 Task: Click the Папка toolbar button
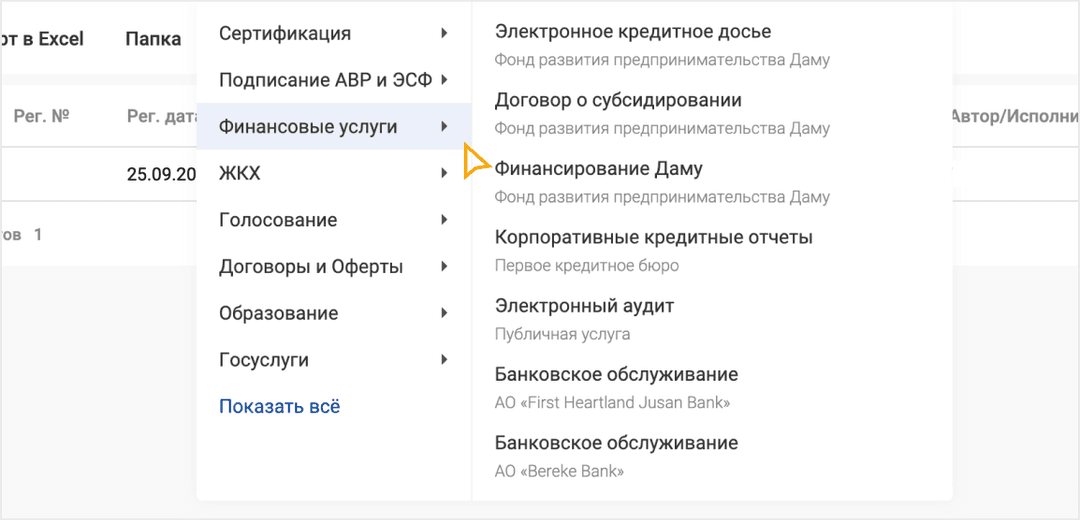pos(153,39)
